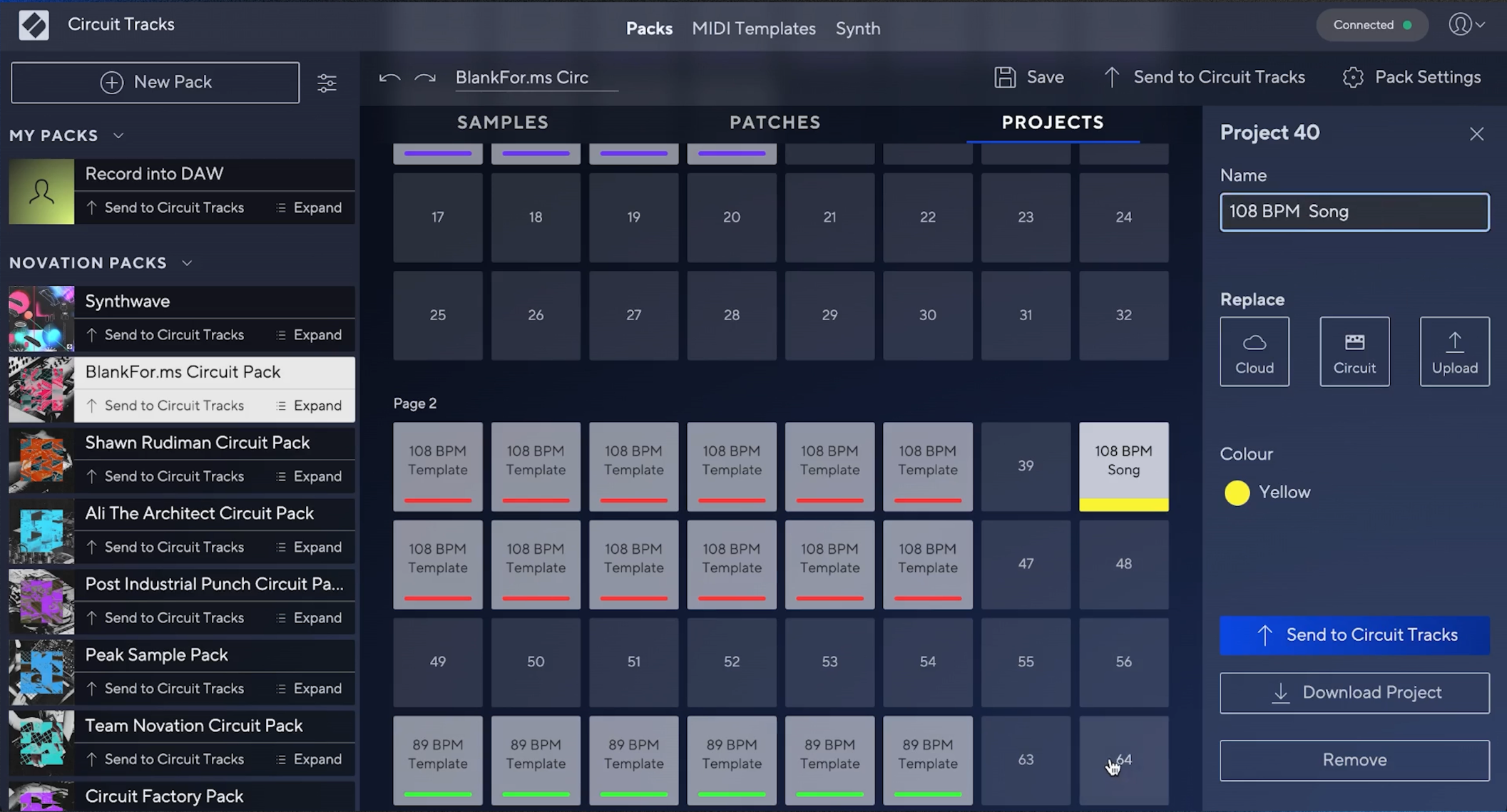Select empty project slot 64

tap(1123, 761)
